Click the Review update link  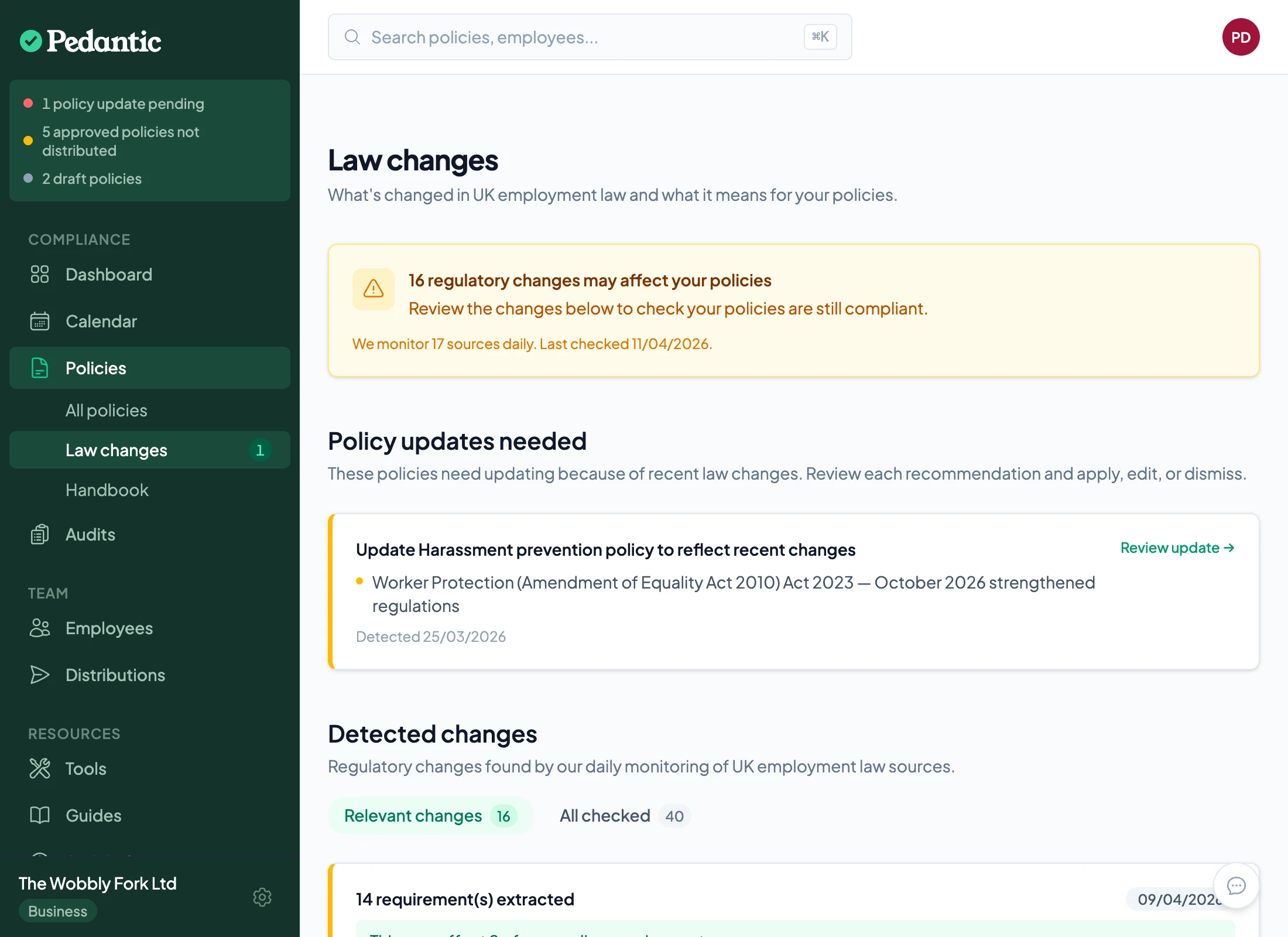click(x=1177, y=548)
